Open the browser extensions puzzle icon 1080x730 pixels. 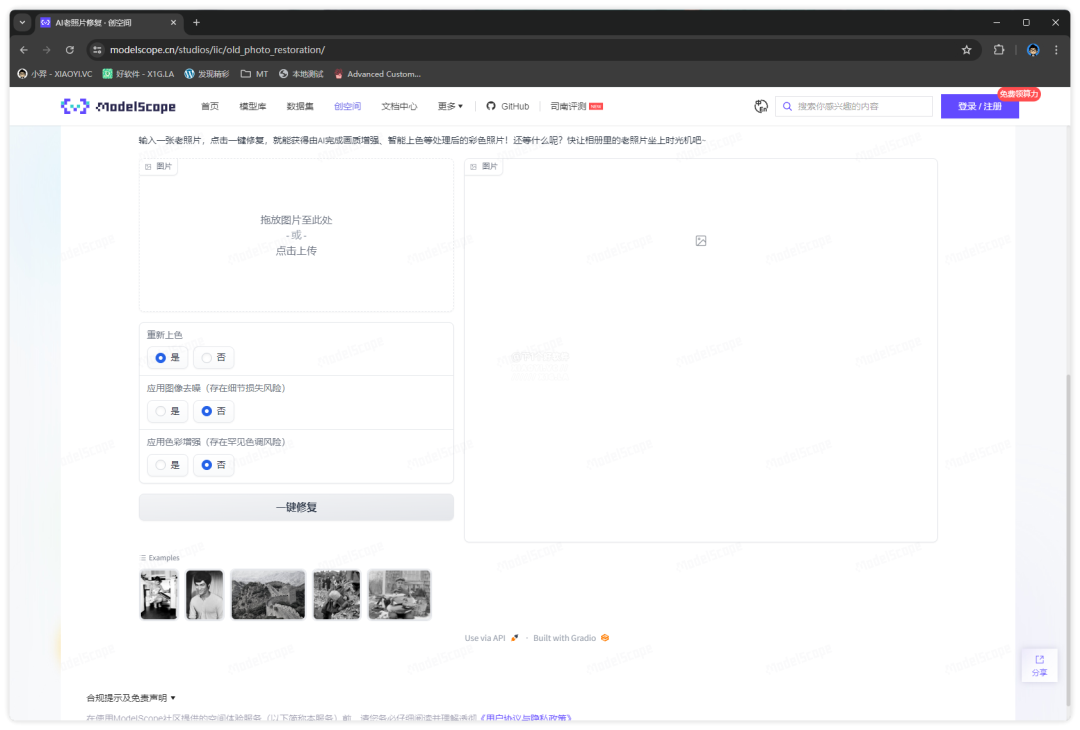999,50
